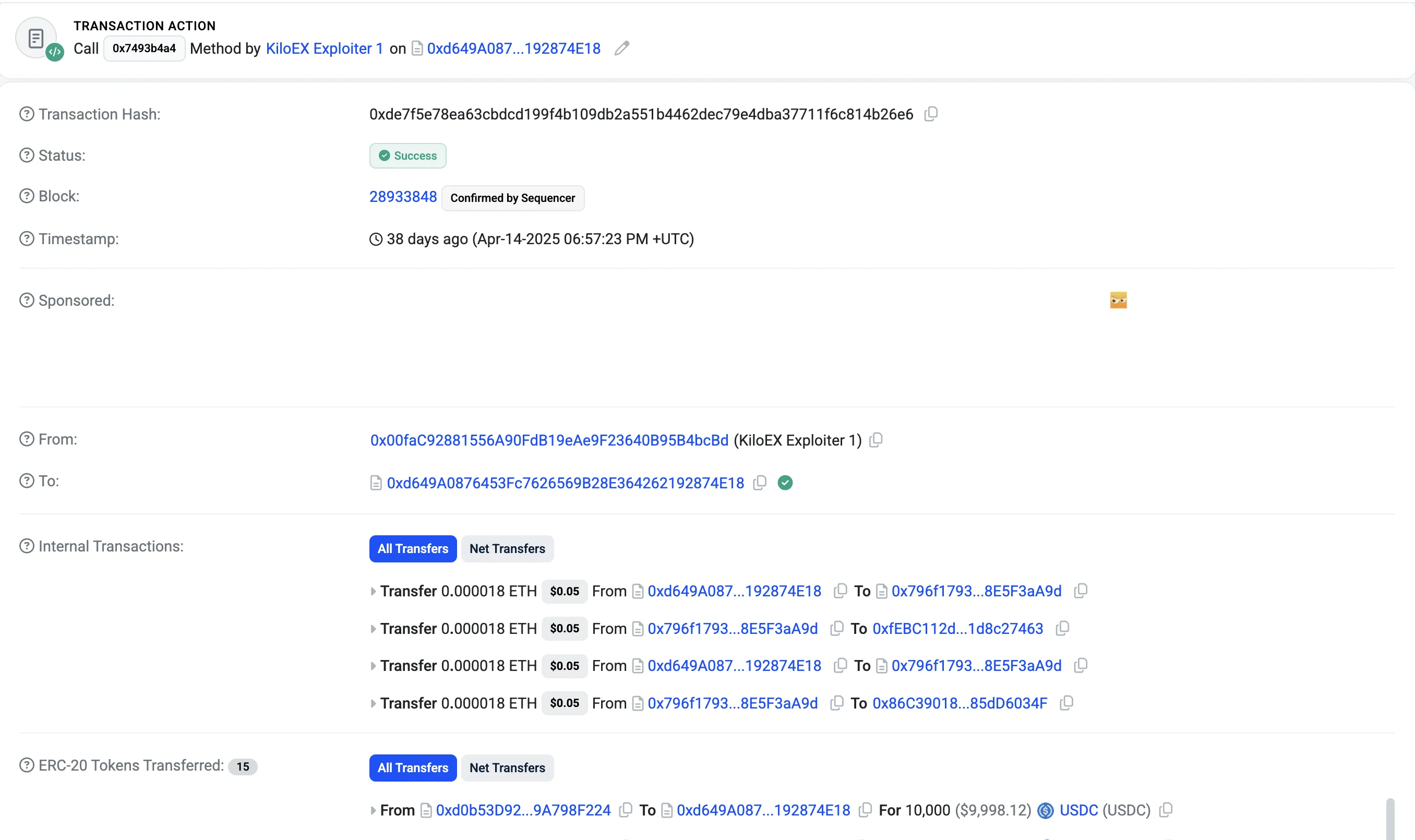Image resolution: width=1415 pixels, height=840 pixels.
Task: Select All Transfers under ERC-20 Tokens Transferred
Action: pos(413,768)
